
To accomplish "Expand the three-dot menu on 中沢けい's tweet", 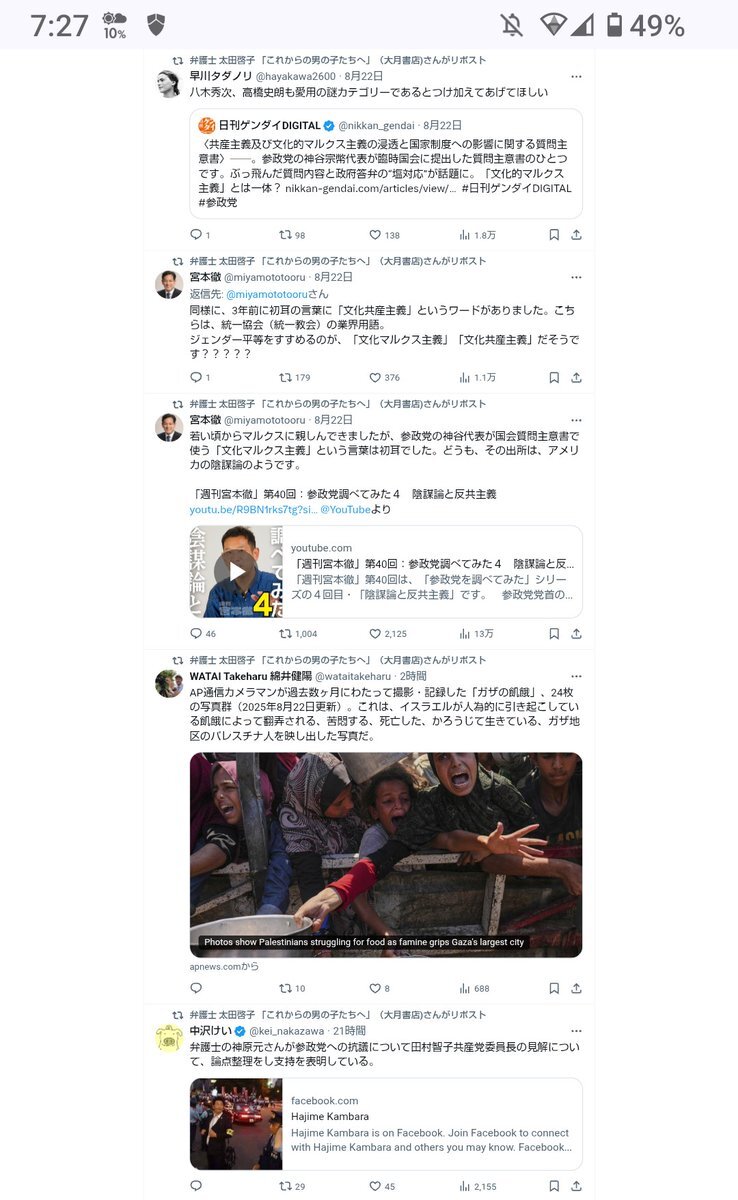I will pyautogui.click(x=576, y=1030).
